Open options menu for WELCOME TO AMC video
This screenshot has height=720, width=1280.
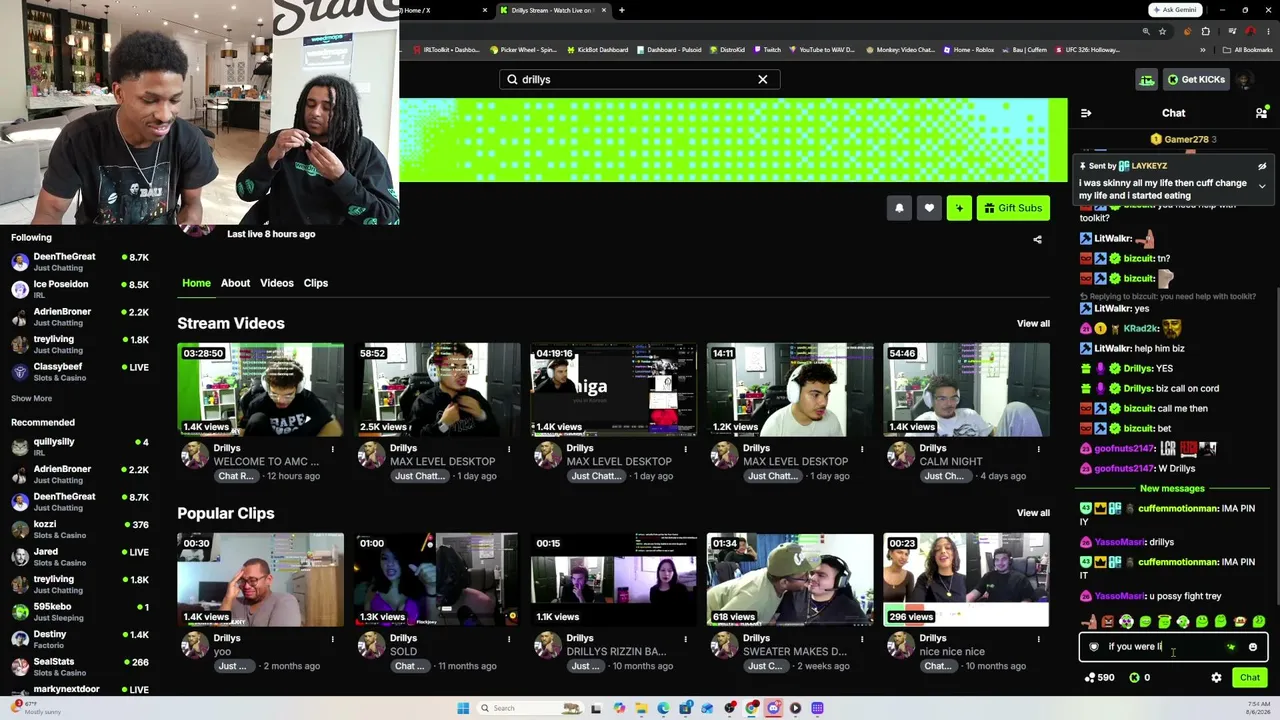(332, 449)
